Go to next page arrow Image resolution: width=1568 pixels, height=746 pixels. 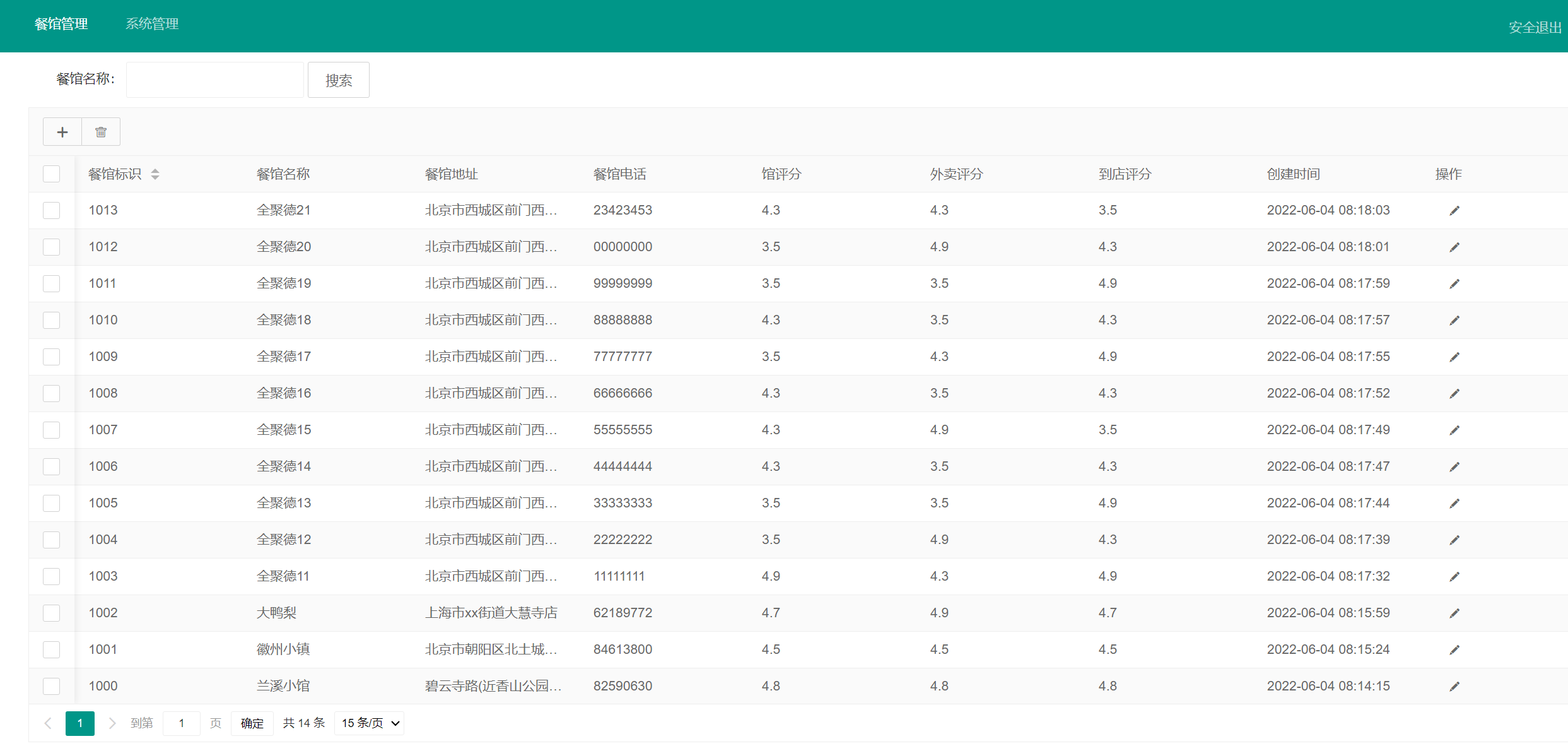[x=112, y=723]
